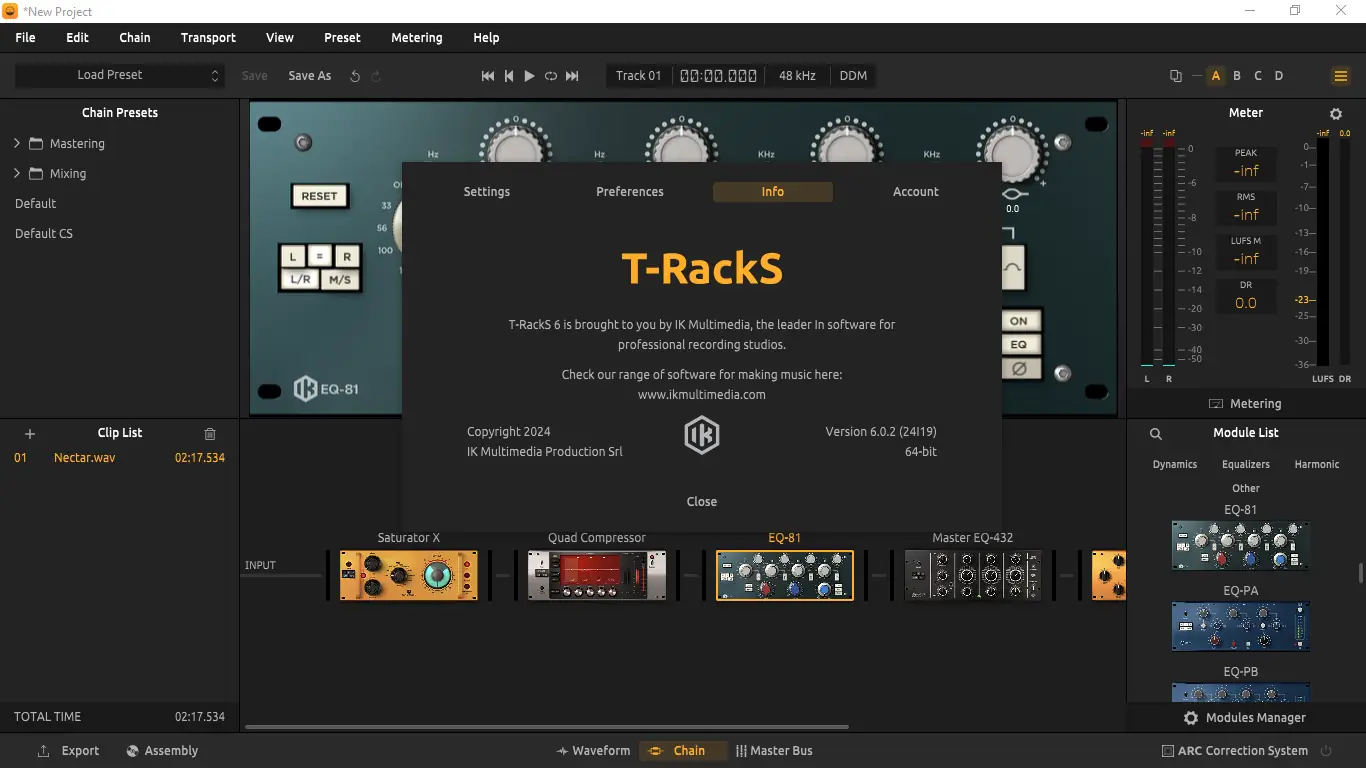
Task: Switch to the Account tab
Action: 915,191
